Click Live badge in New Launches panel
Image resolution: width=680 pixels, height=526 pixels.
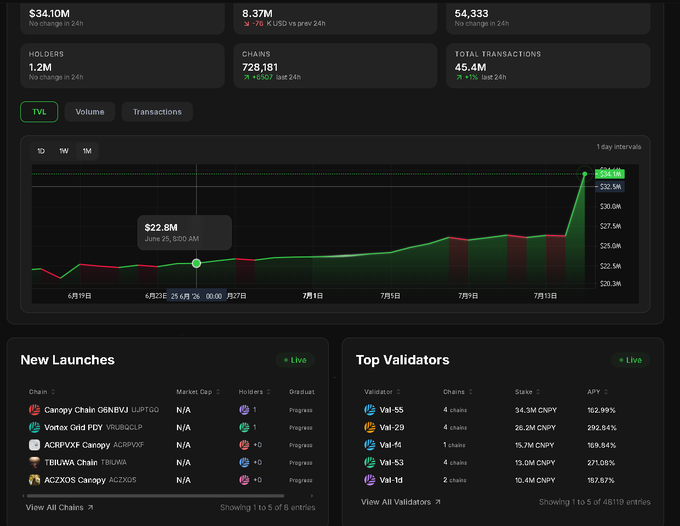[295, 360]
